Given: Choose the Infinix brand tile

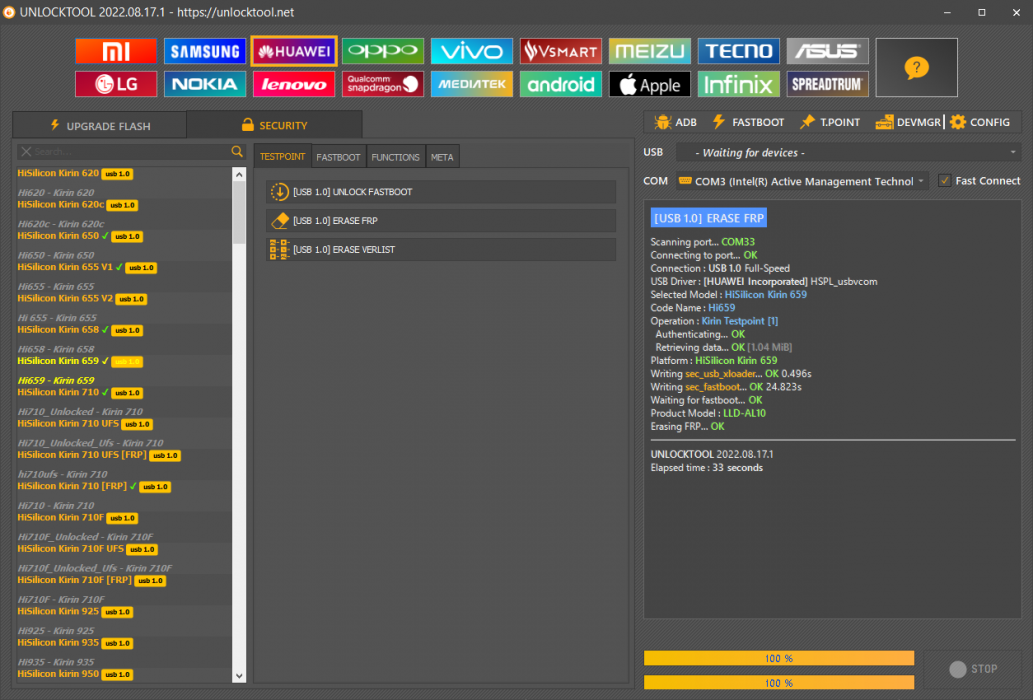Looking at the screenshot, I should point(739,84).
